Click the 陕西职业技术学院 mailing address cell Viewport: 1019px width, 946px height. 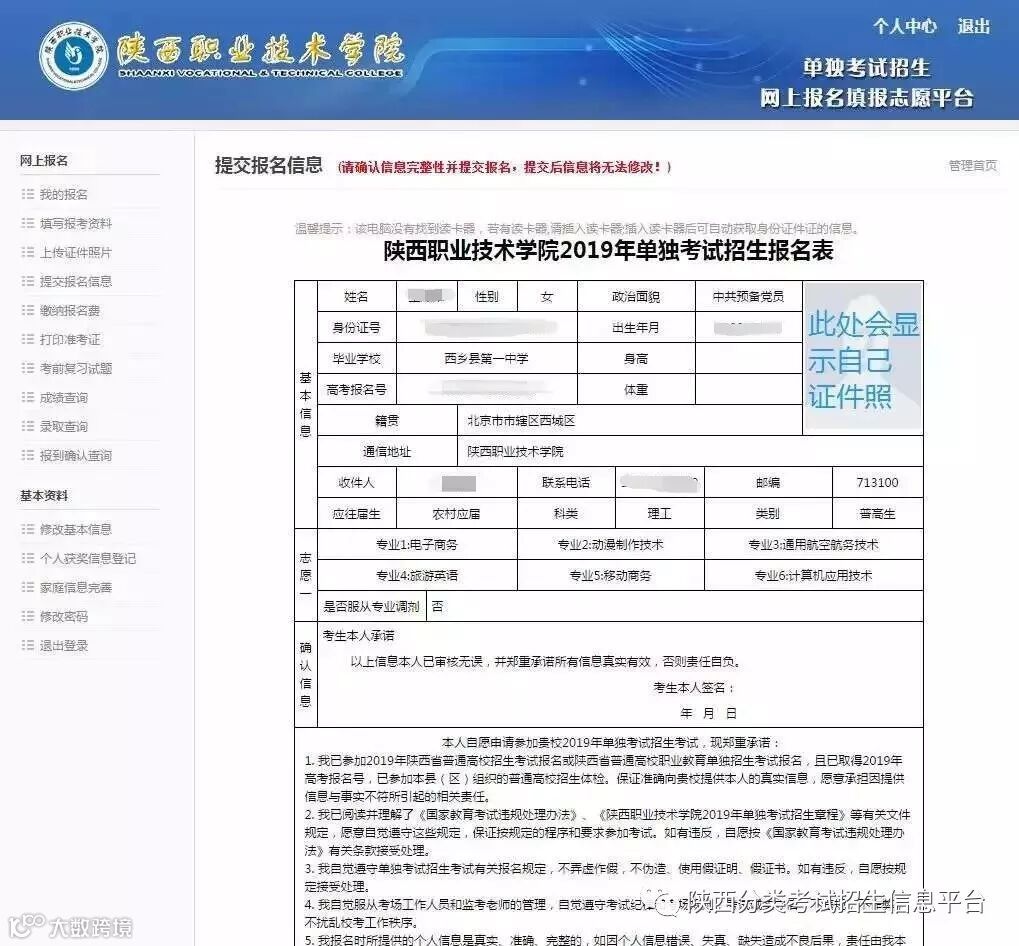tap(690, 452)
